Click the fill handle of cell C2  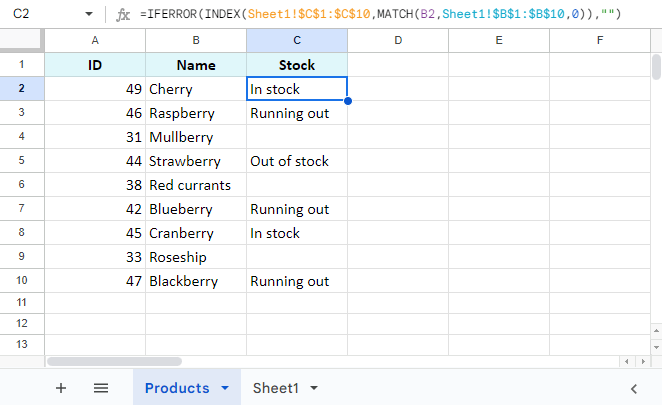click(x=348, y=101)
